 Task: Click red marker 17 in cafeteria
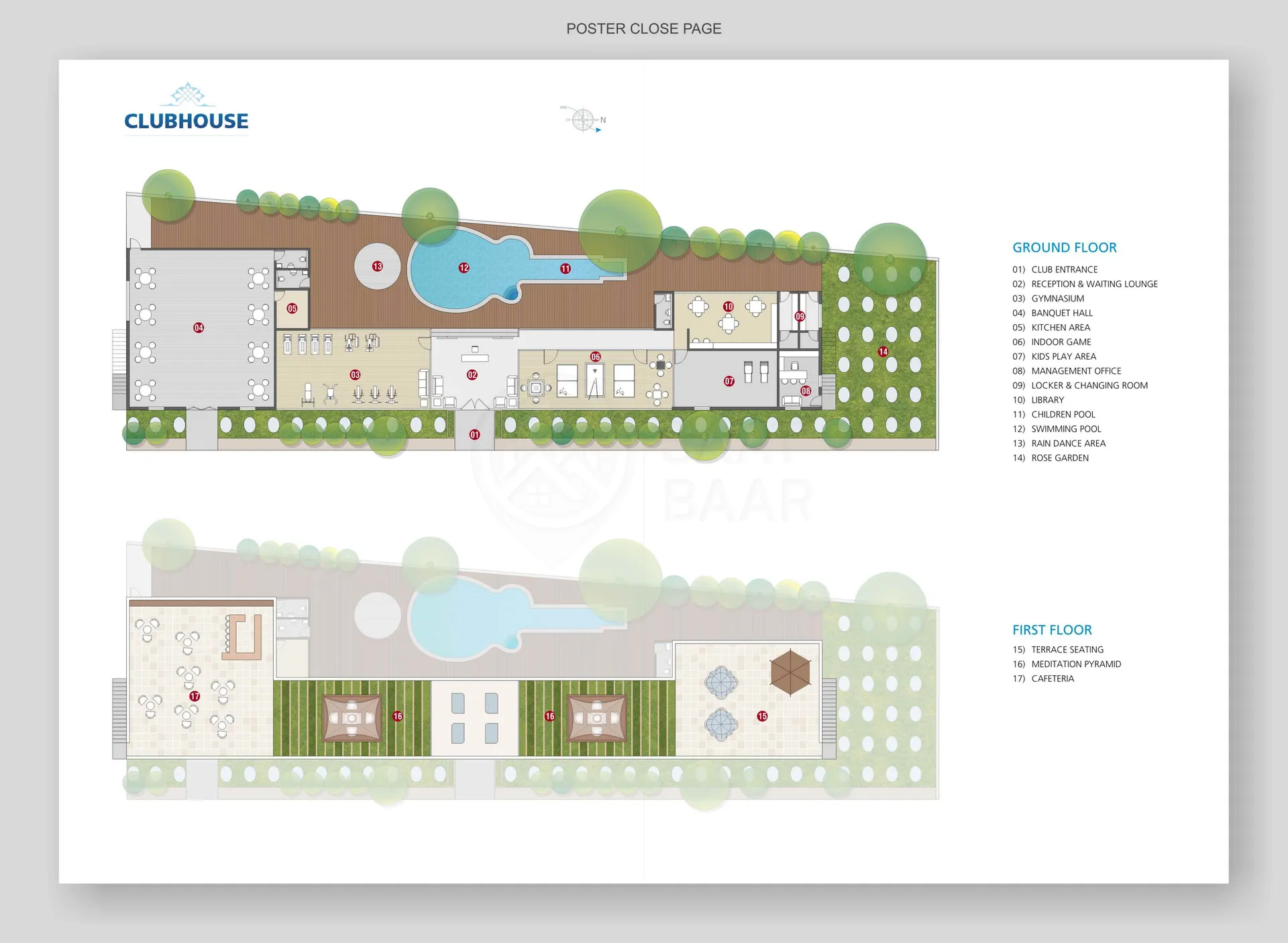pyautogui.click(x=195, y=696)
